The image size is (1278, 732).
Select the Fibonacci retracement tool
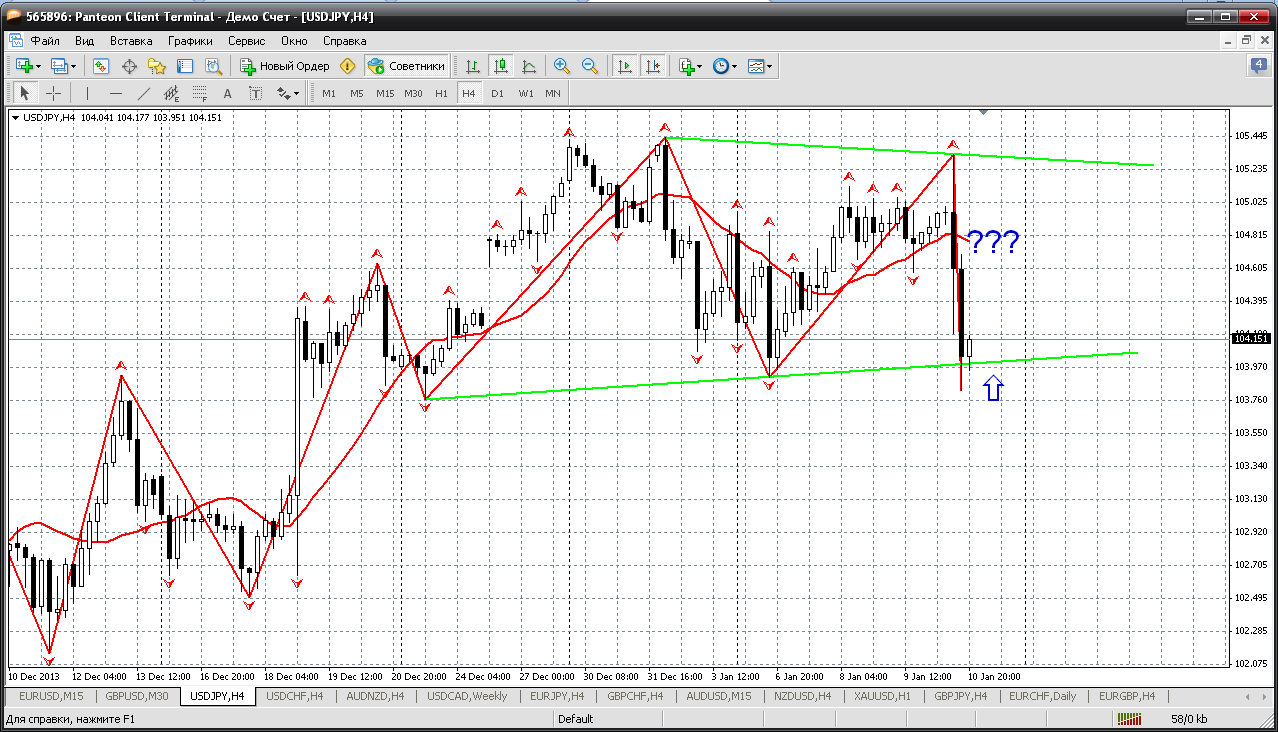click(199, 93)
